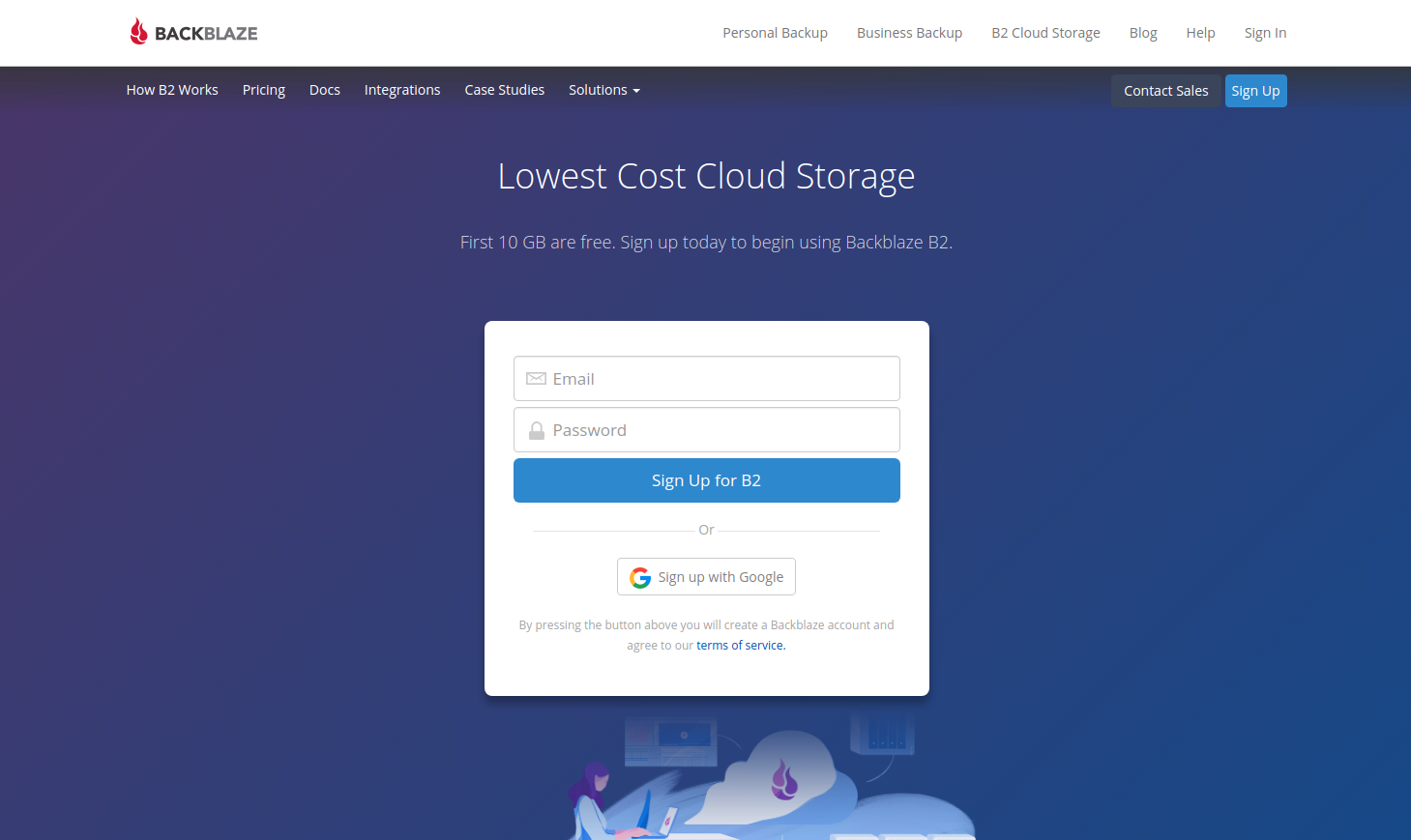Click the Backblaze flame logo
Screen dimensions: 1411x840
(x=193, y=32)
